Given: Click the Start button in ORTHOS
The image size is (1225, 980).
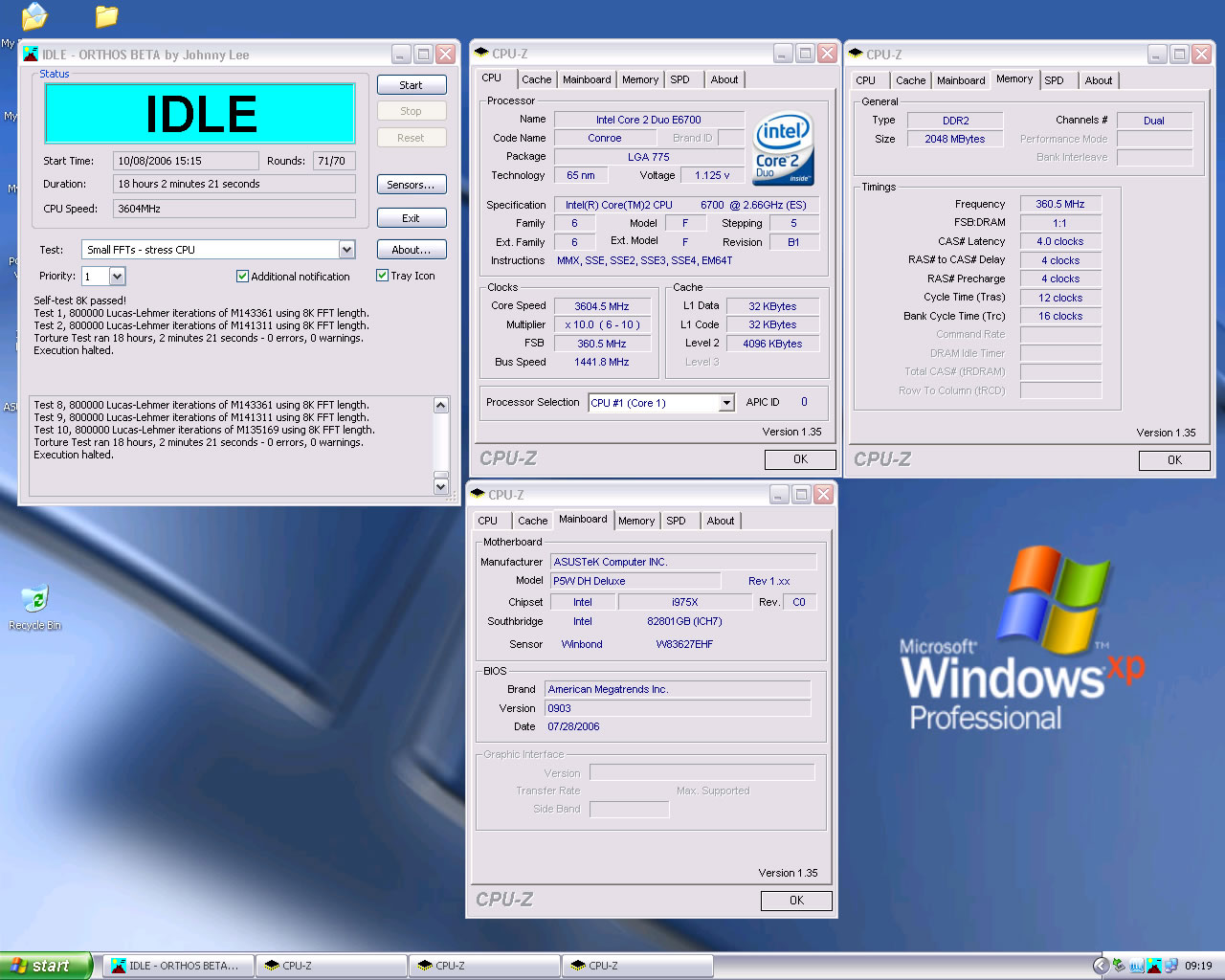Looking at the screenshot, I should 412,85.
